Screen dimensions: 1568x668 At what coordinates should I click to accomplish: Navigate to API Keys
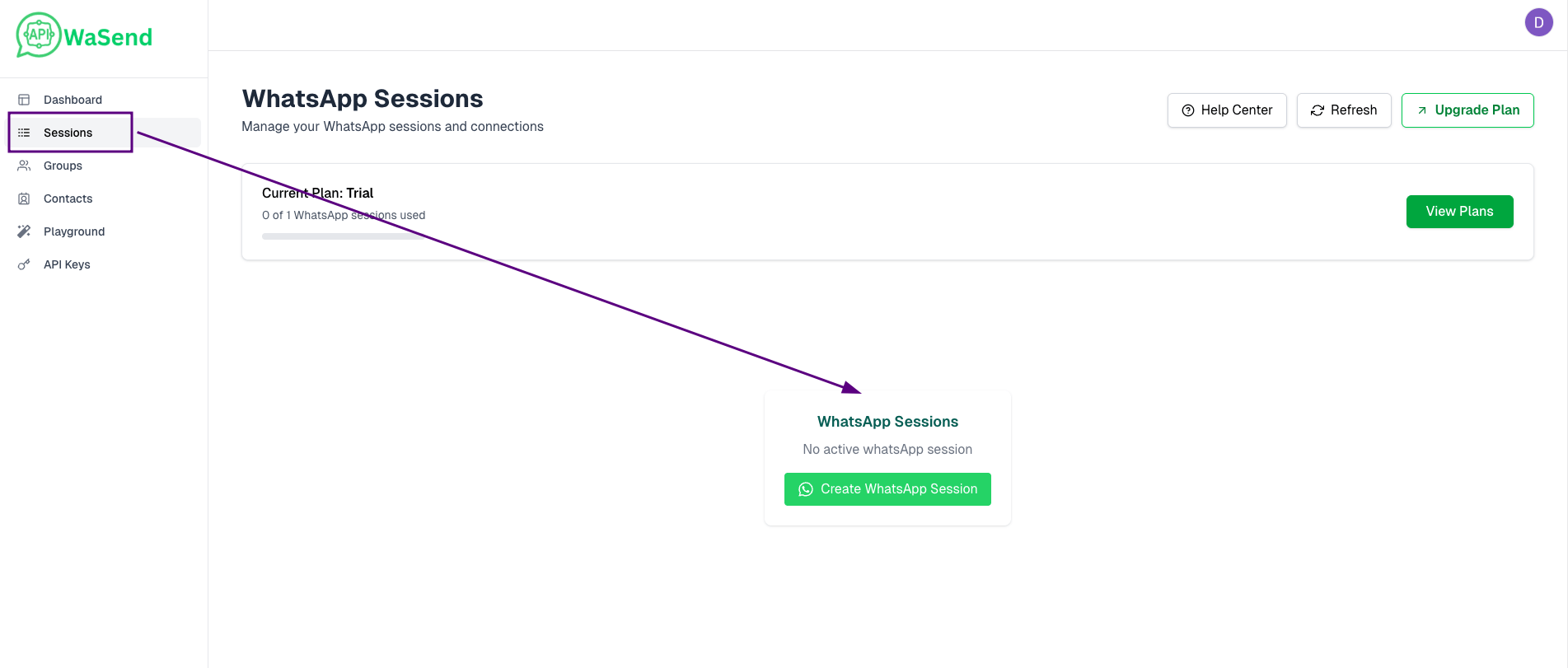[x=67, y=264]
